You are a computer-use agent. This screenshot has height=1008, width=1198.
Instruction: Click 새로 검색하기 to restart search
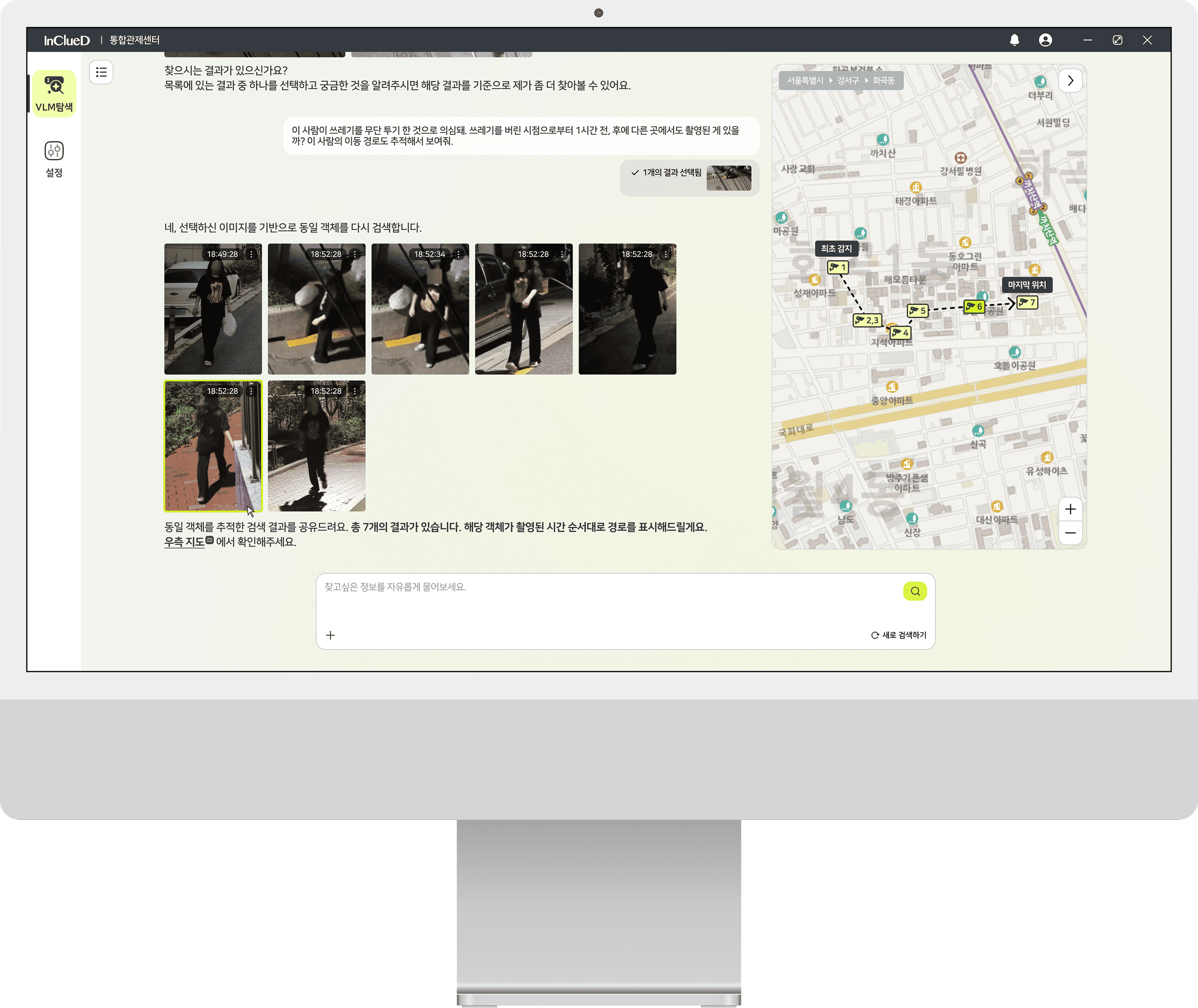click(898, 635)
